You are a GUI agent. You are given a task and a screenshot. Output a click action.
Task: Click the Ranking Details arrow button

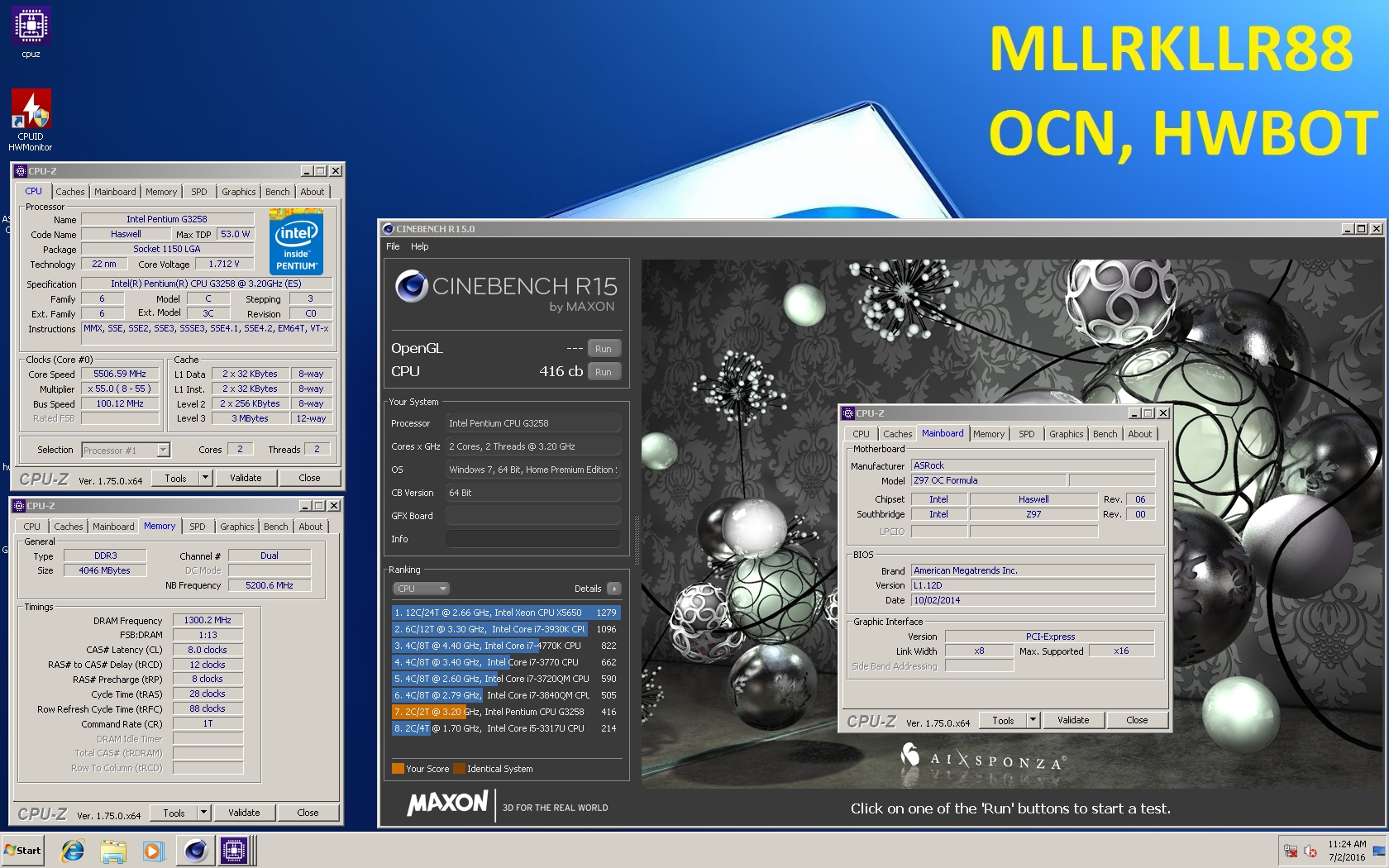pyautogui.click(x=613, y=589)
